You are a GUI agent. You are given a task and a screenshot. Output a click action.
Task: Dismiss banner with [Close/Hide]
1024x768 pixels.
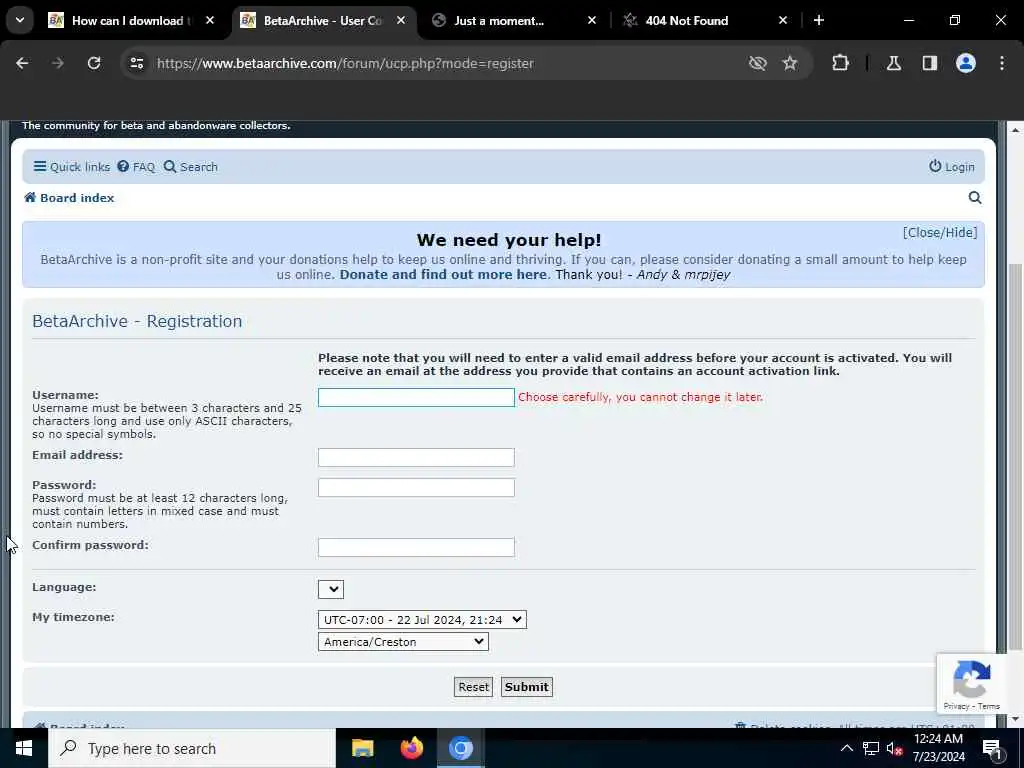point(940,232)
